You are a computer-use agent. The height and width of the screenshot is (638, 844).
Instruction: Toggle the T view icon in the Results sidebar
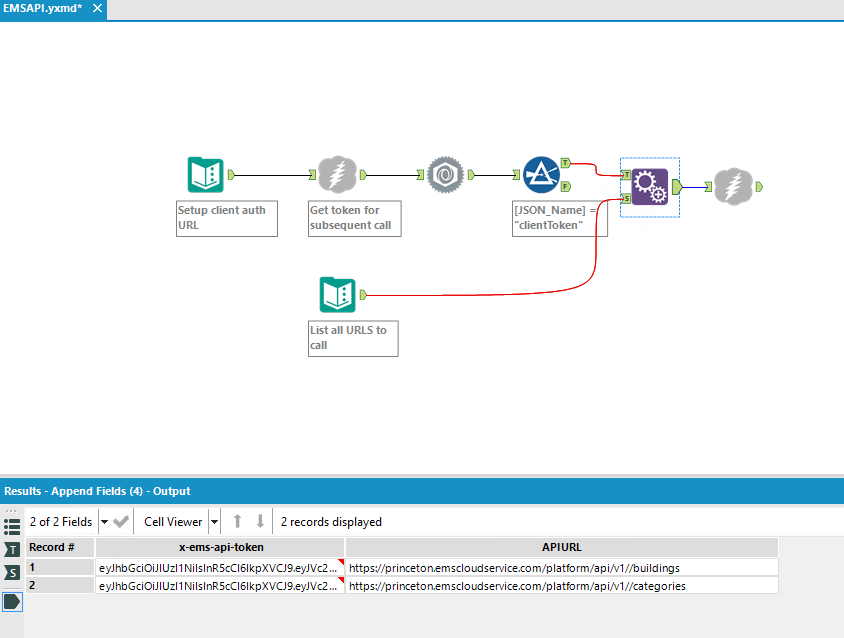pyautogui.click(x=12, y=550)
